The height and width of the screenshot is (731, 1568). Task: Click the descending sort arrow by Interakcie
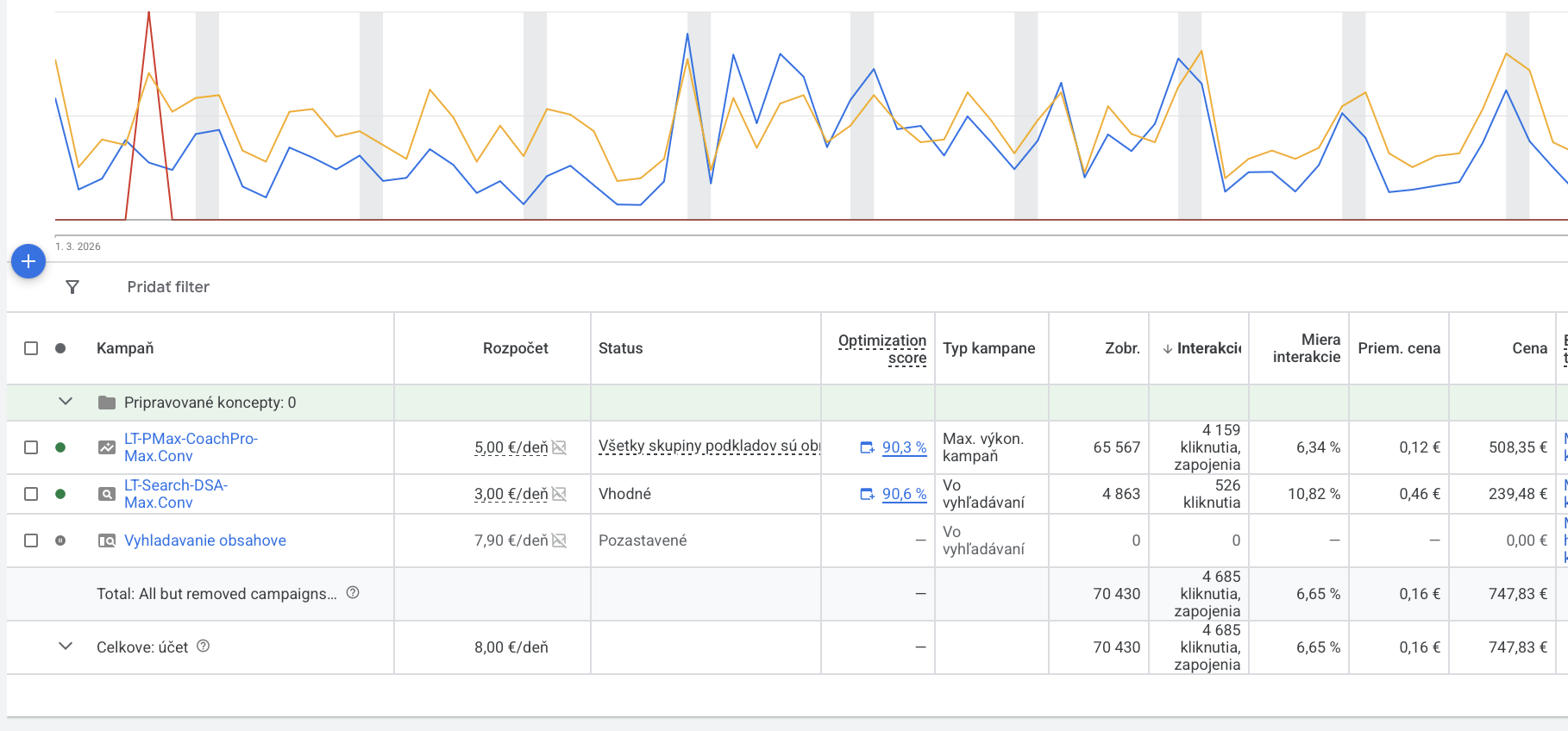tap(1168, 349)
